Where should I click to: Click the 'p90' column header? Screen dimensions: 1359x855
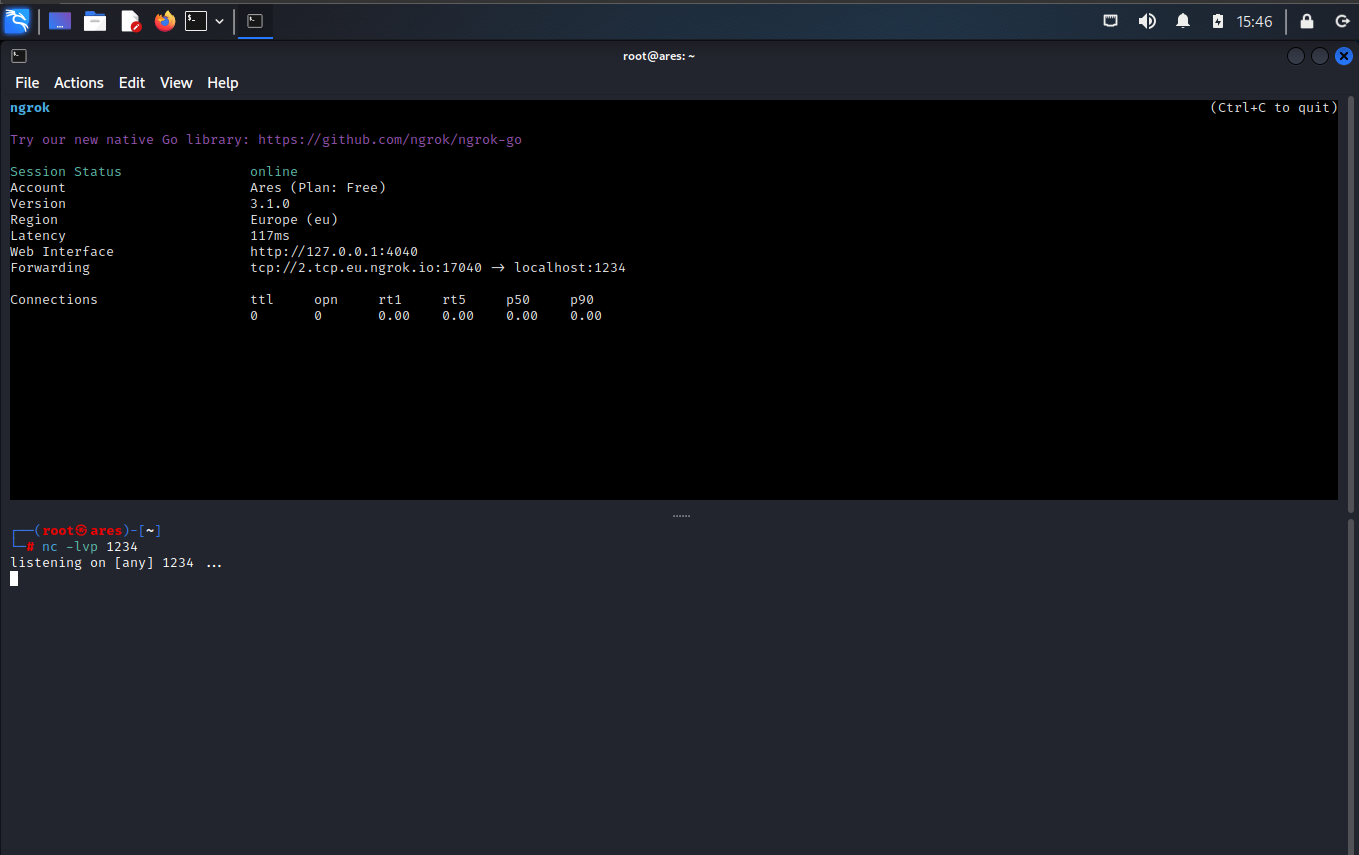(582, 300)
